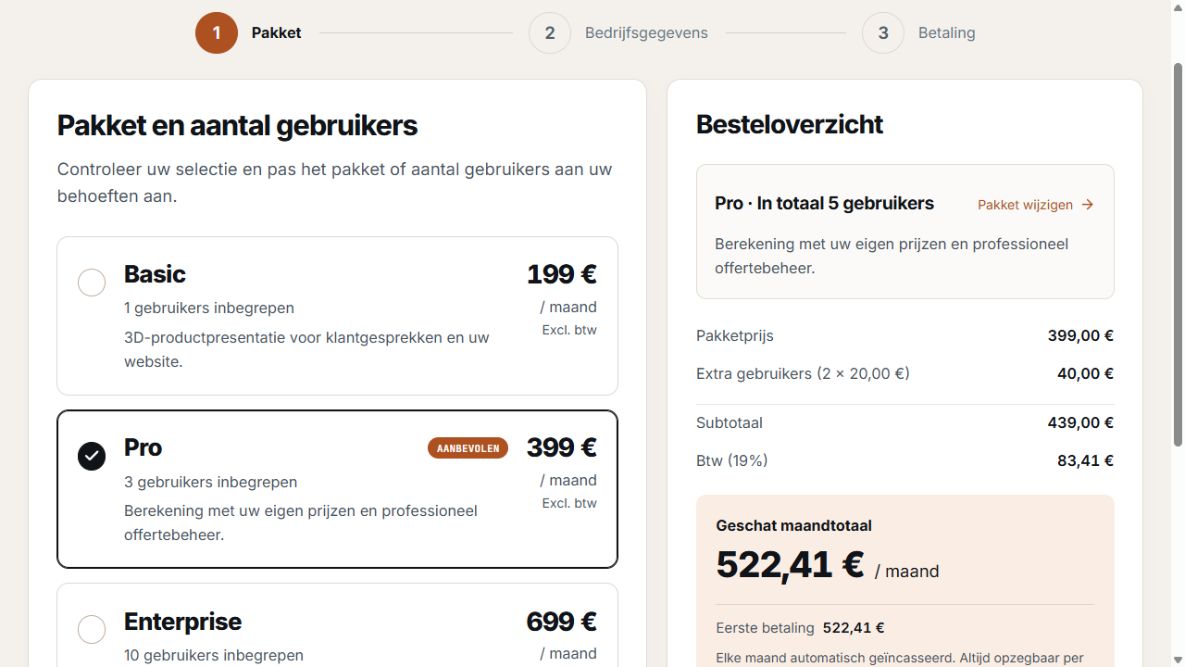Click the Basic price '199 €'

tap(562, 274)
